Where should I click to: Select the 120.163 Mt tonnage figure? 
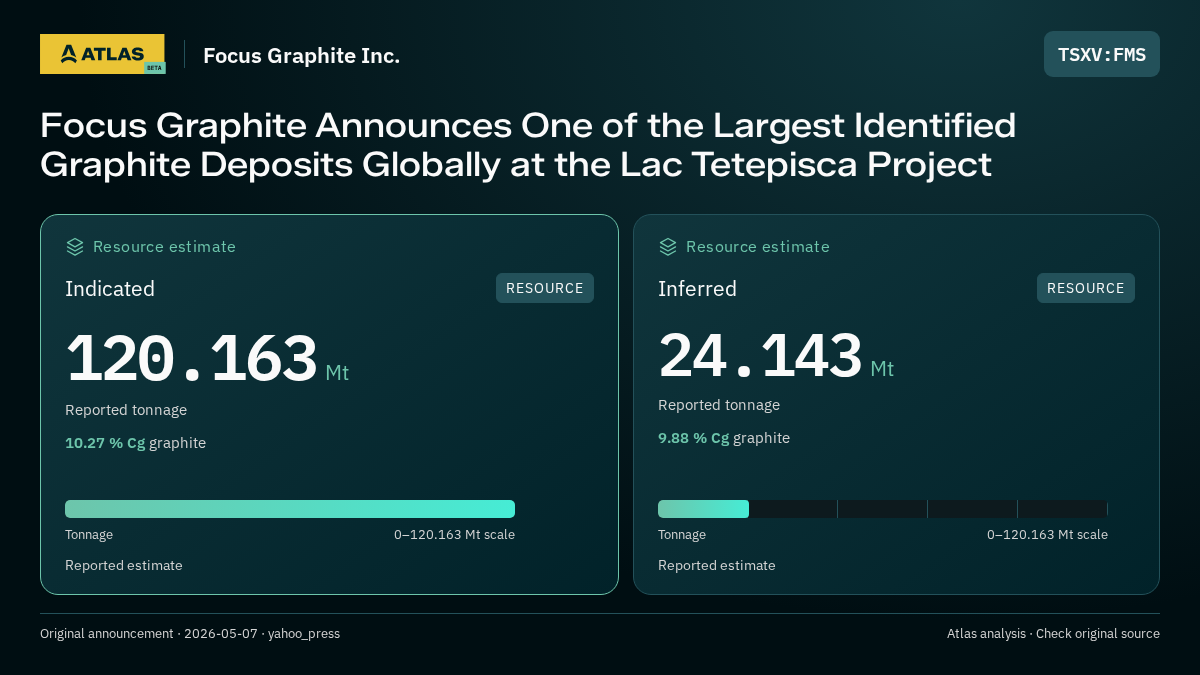207,359
